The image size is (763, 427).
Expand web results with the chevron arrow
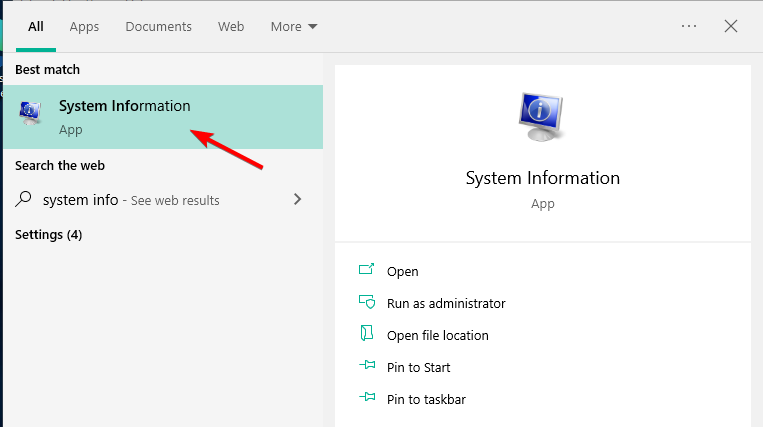(x=297, y=199)
